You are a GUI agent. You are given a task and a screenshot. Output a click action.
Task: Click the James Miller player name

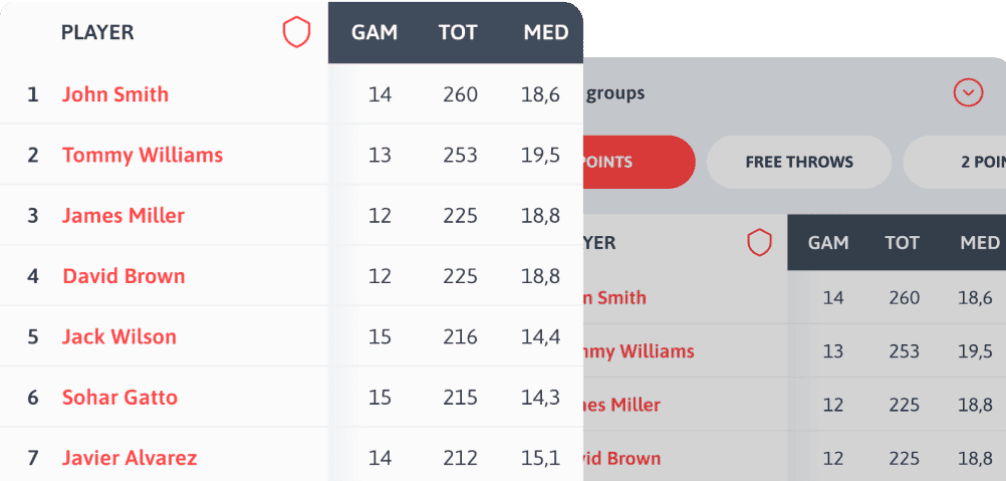pos(123,215)
